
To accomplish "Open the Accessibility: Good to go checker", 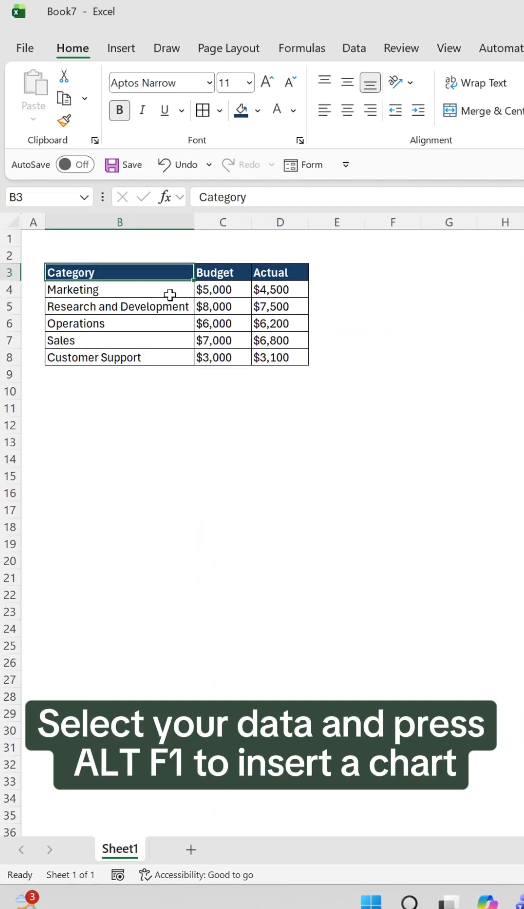I will click(x=196, y=875).
